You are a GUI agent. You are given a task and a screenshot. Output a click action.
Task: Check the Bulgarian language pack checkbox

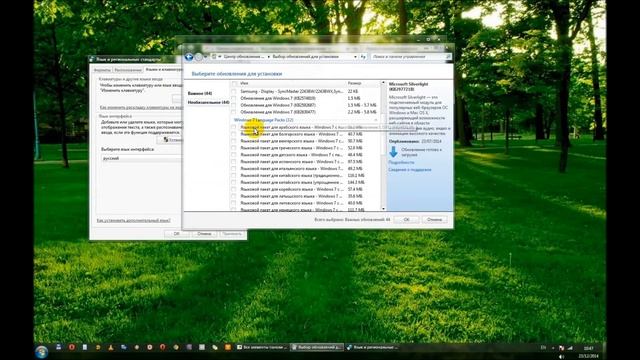point(234,134)
